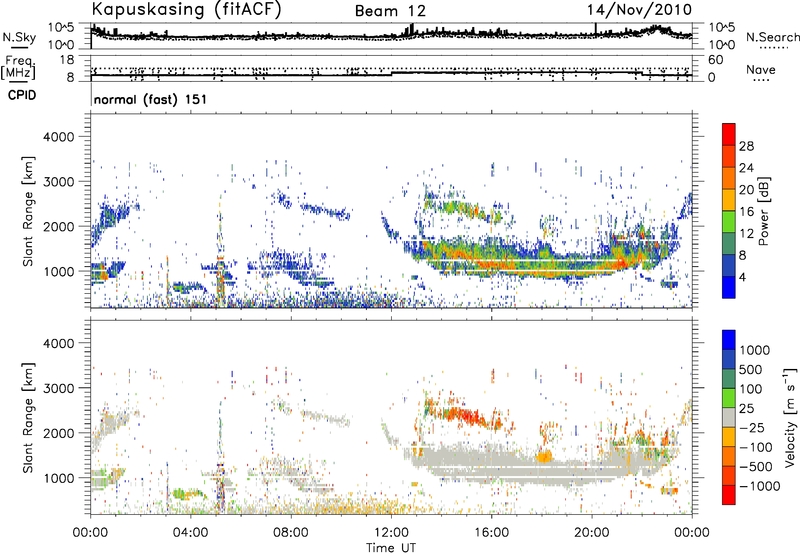Click the blue top of the velocity colorbar

point(729,340)
